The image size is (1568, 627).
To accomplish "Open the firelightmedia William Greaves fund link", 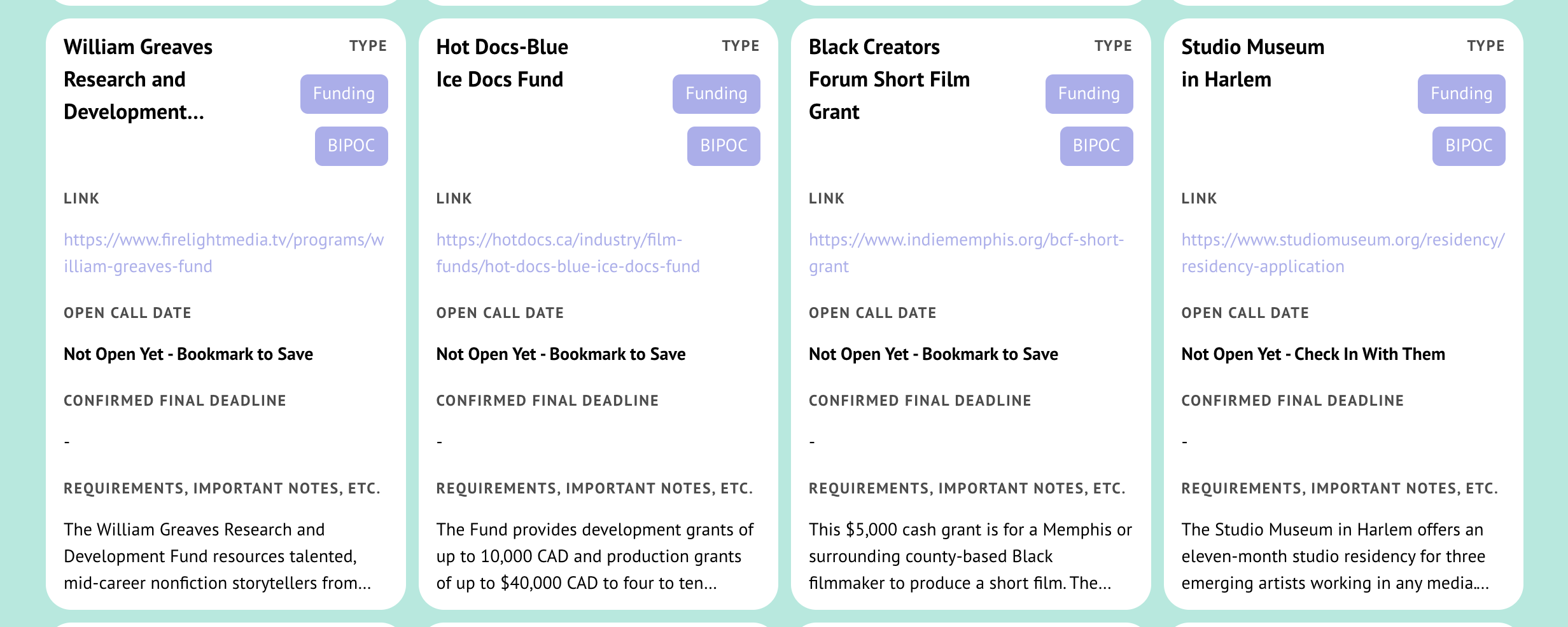I will click(224, 253).
